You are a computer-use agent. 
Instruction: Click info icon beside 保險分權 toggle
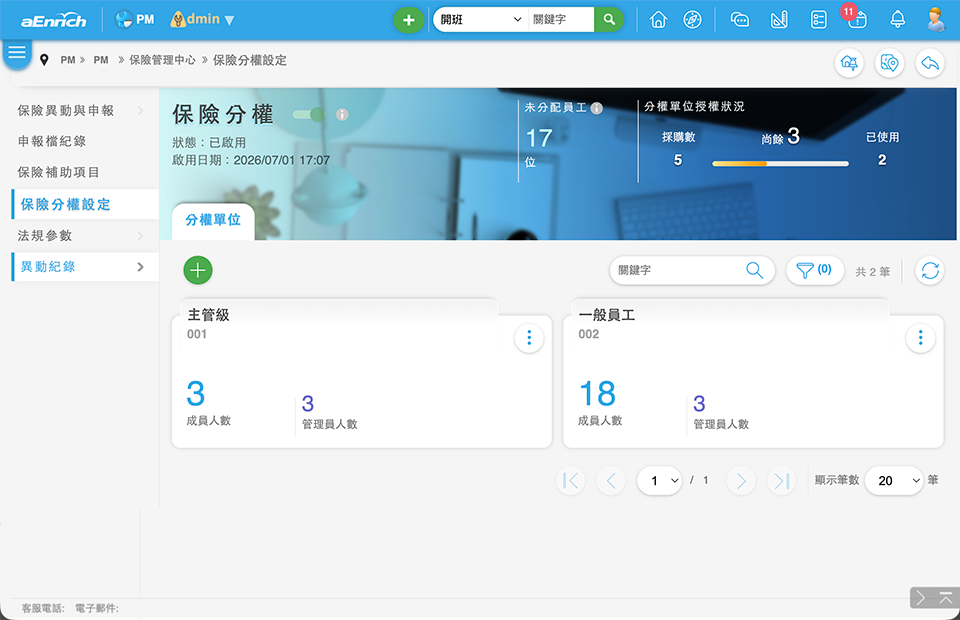tap(342, 114)
